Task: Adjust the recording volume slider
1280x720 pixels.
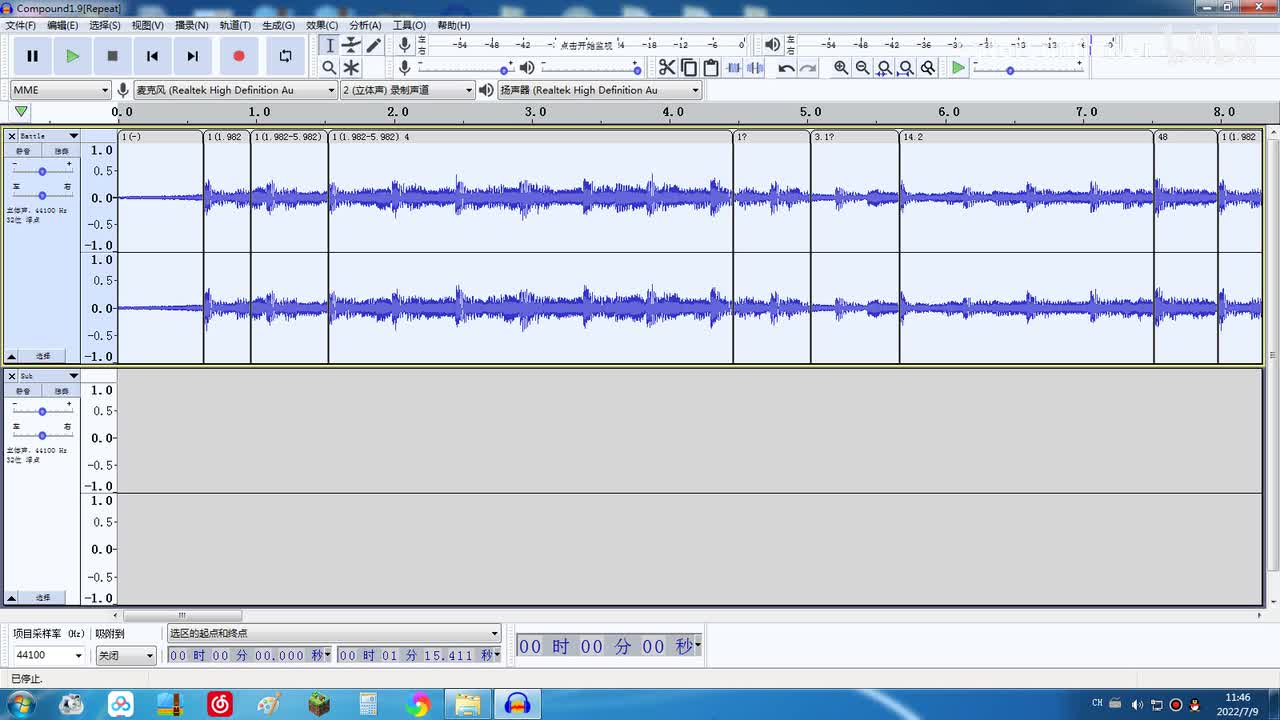Action: click(466, 69)
